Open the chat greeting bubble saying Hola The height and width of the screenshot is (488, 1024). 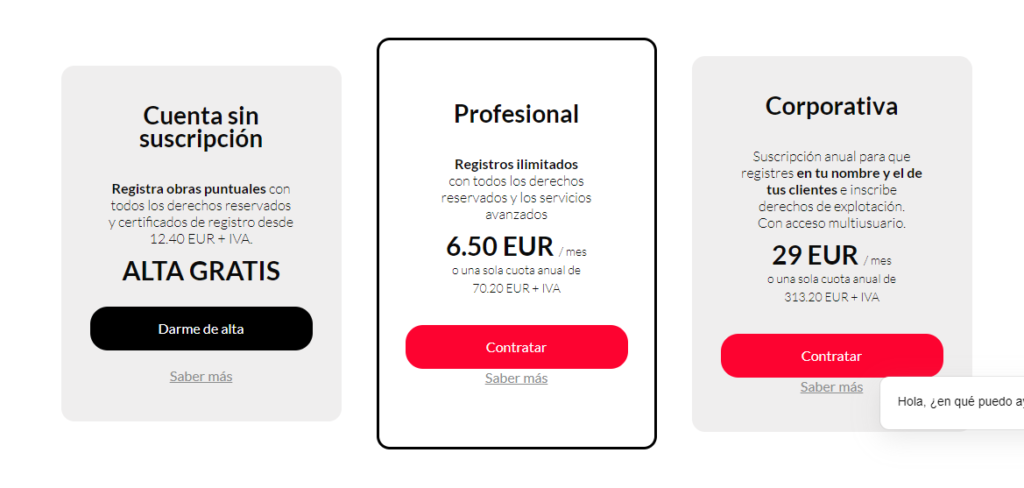[x=952, y=402]
